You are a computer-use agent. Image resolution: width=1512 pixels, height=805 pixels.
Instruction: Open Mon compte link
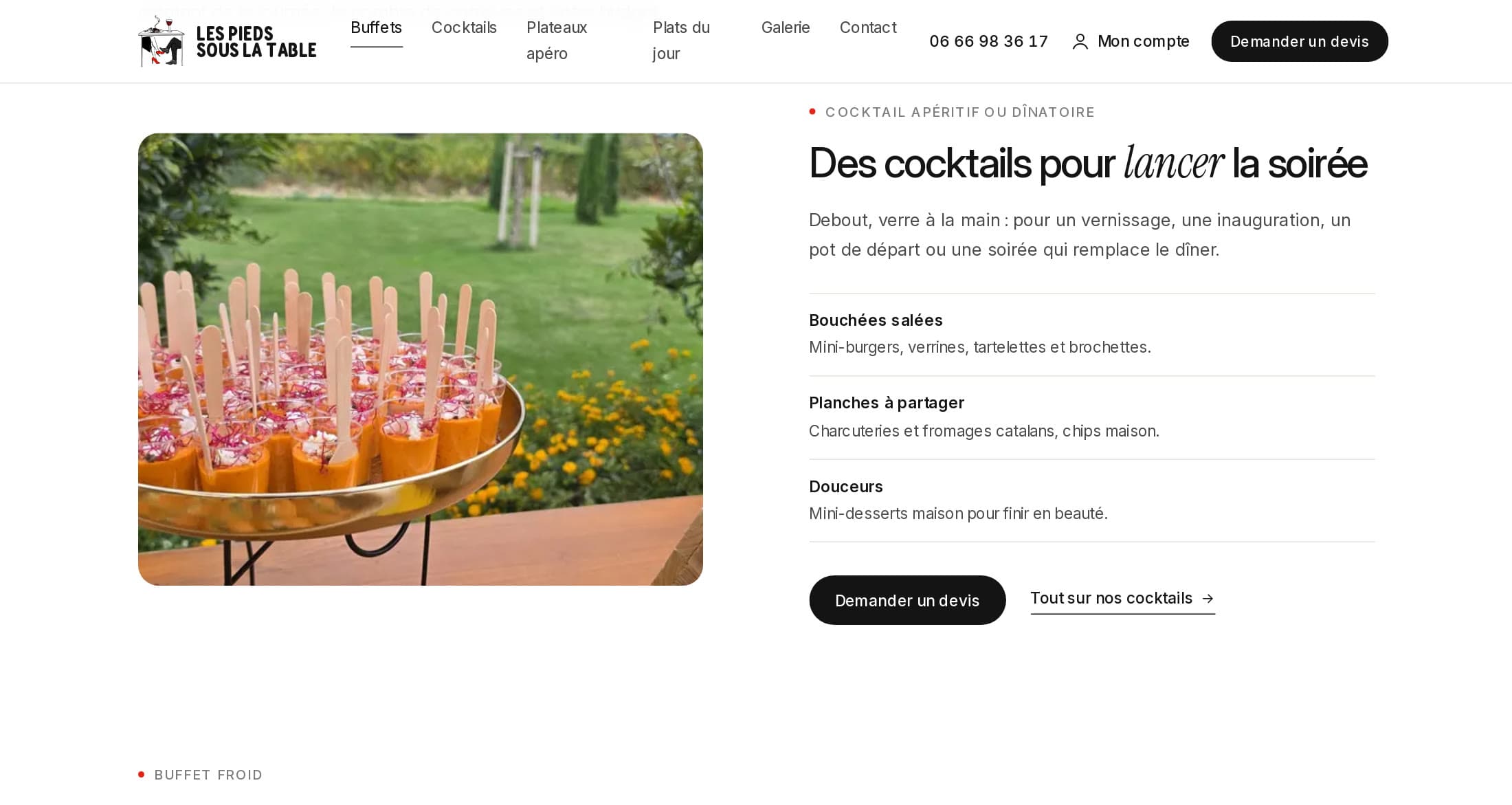[1131, 41]
